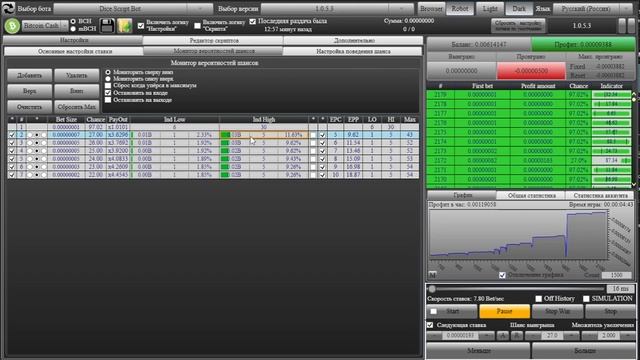Click the Очистить button
Viewport: 640px width, 360px height.
click(30, 107)
